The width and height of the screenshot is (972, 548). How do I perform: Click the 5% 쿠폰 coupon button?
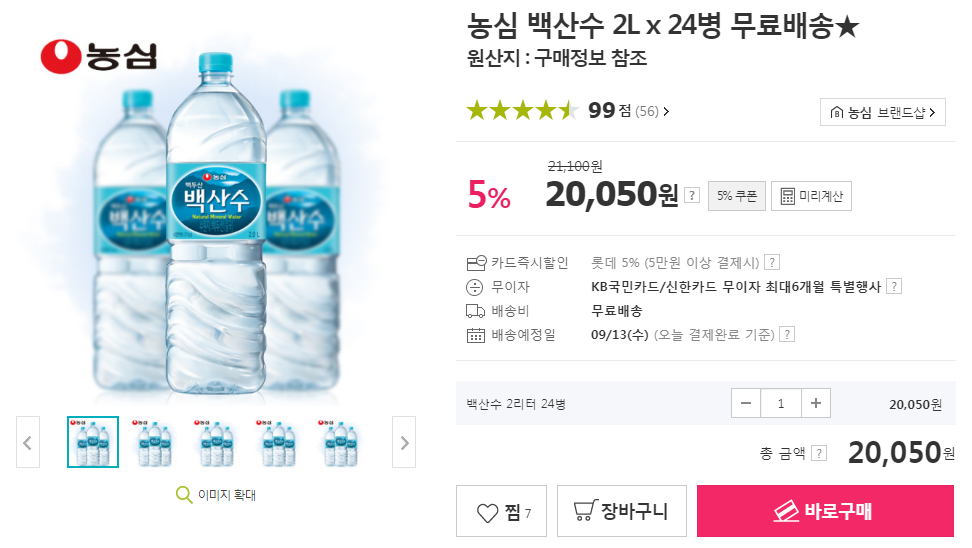tap(737, 196)
